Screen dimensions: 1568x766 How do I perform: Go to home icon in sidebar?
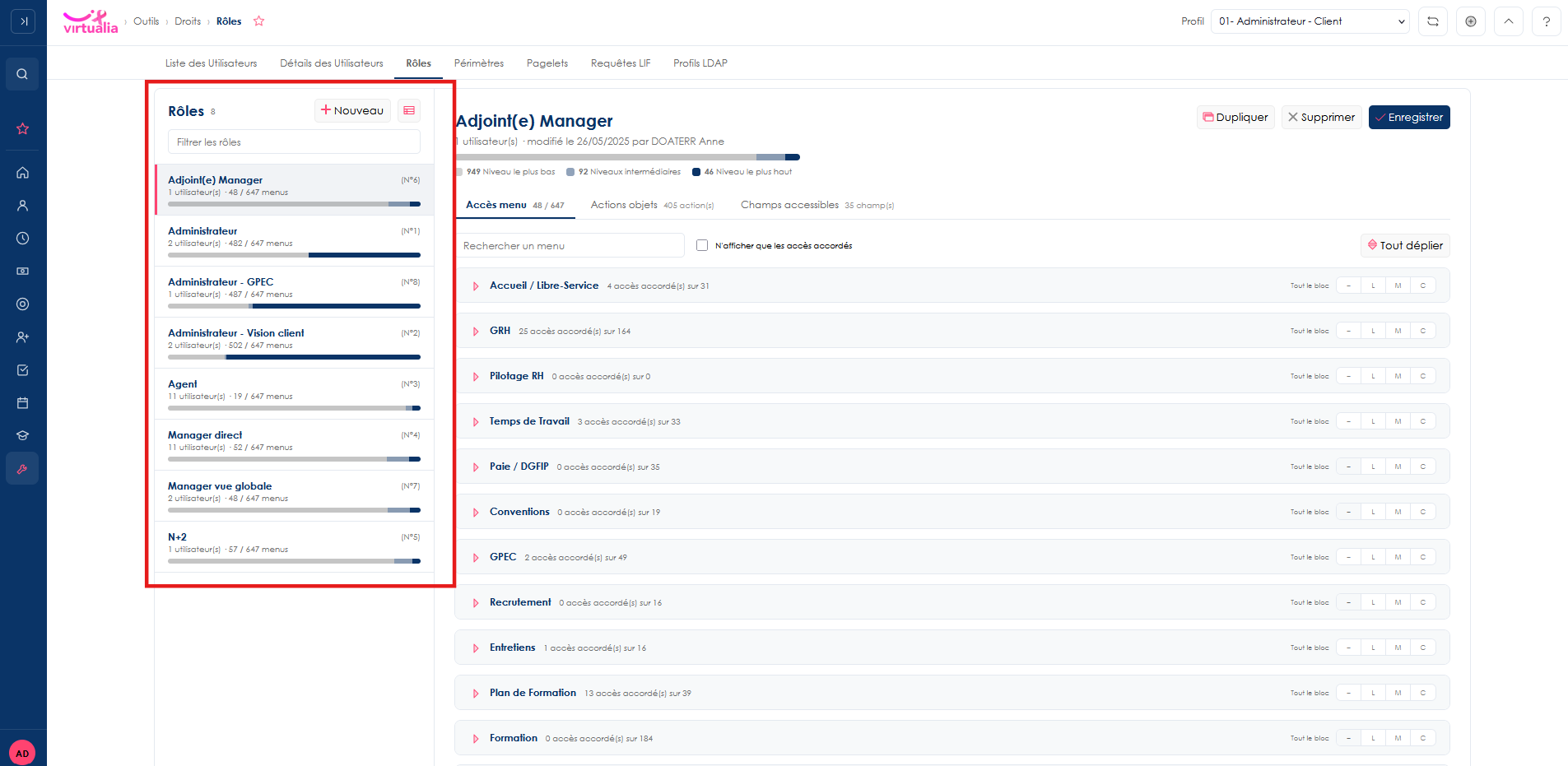coord(22,173)
